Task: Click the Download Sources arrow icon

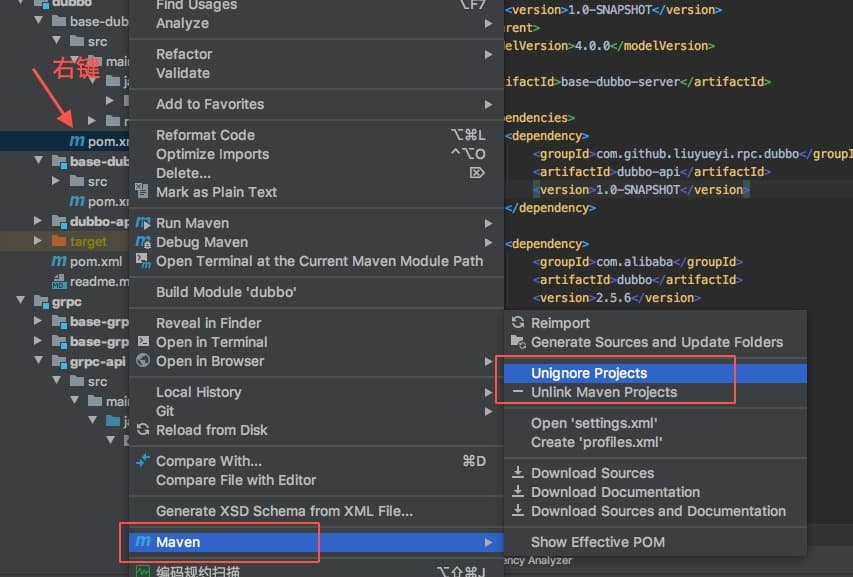Action: click(x=518, y=473)
